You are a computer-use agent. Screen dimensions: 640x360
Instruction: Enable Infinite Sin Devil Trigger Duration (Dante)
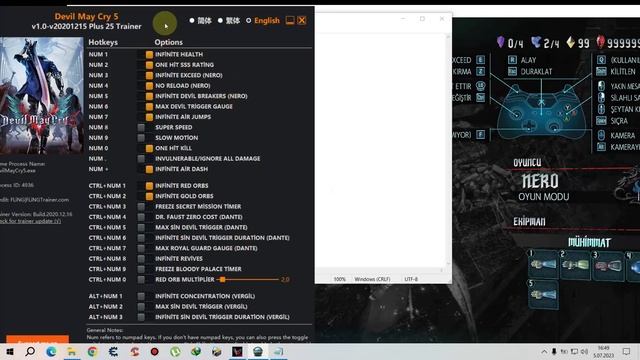tap(141, 238)
